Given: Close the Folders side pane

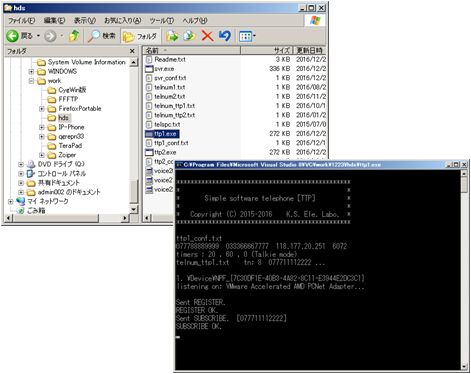Looking at the screenshot, I should (132, 51).
